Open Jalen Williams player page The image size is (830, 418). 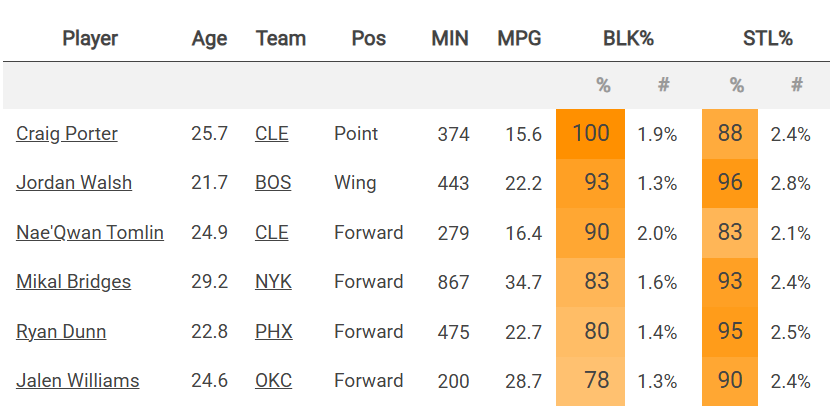point(78,381)
